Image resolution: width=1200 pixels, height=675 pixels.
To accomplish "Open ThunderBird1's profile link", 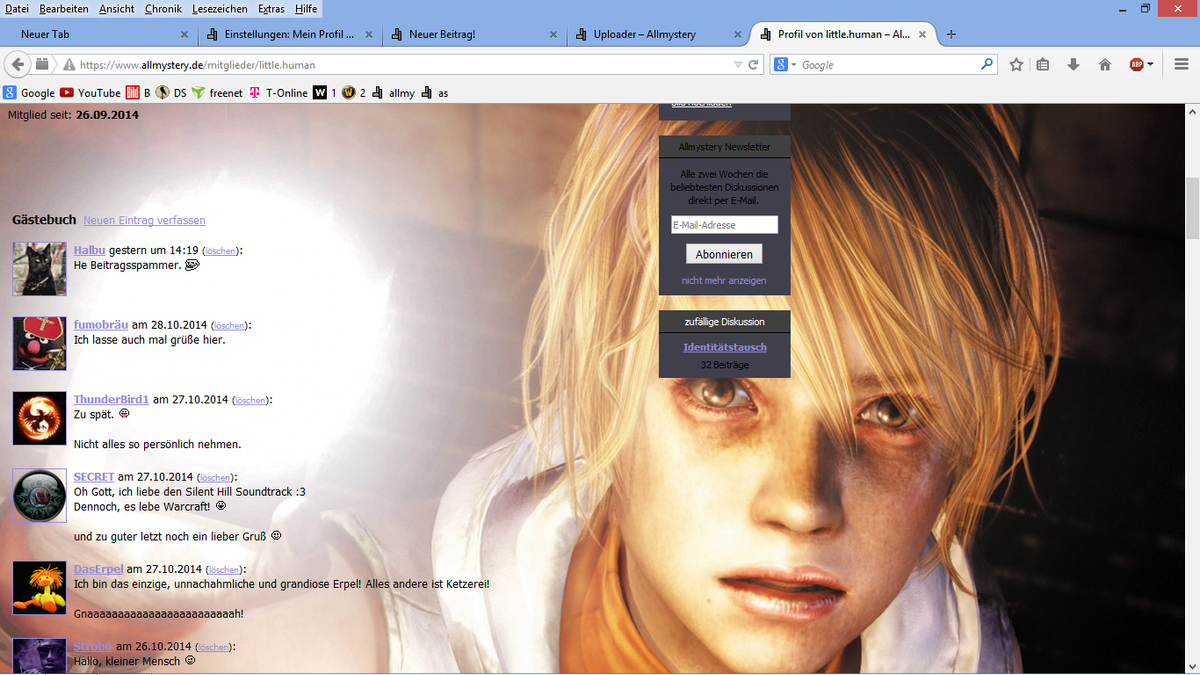I will pos(111,400).
